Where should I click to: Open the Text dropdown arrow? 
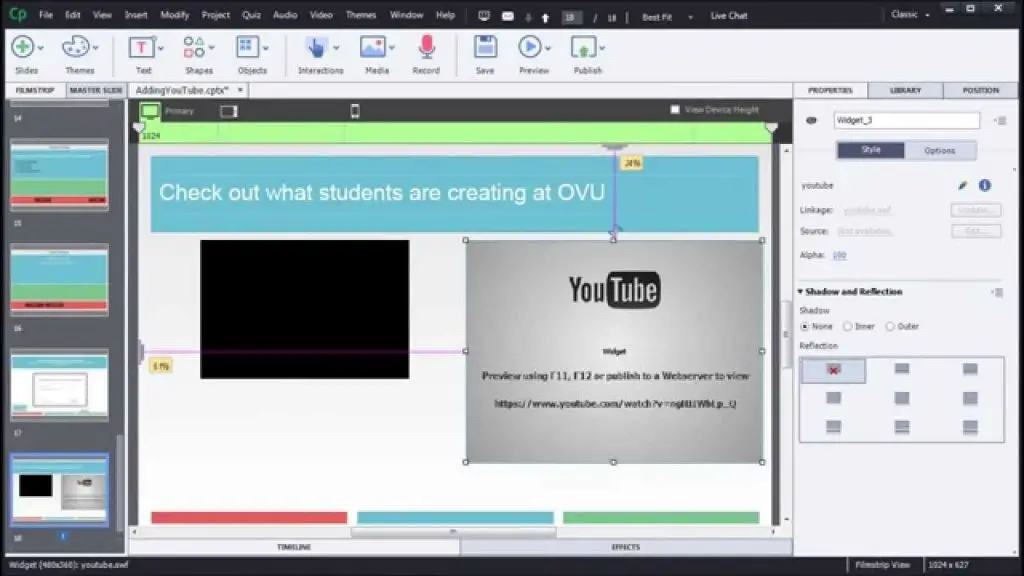[161, 48]
